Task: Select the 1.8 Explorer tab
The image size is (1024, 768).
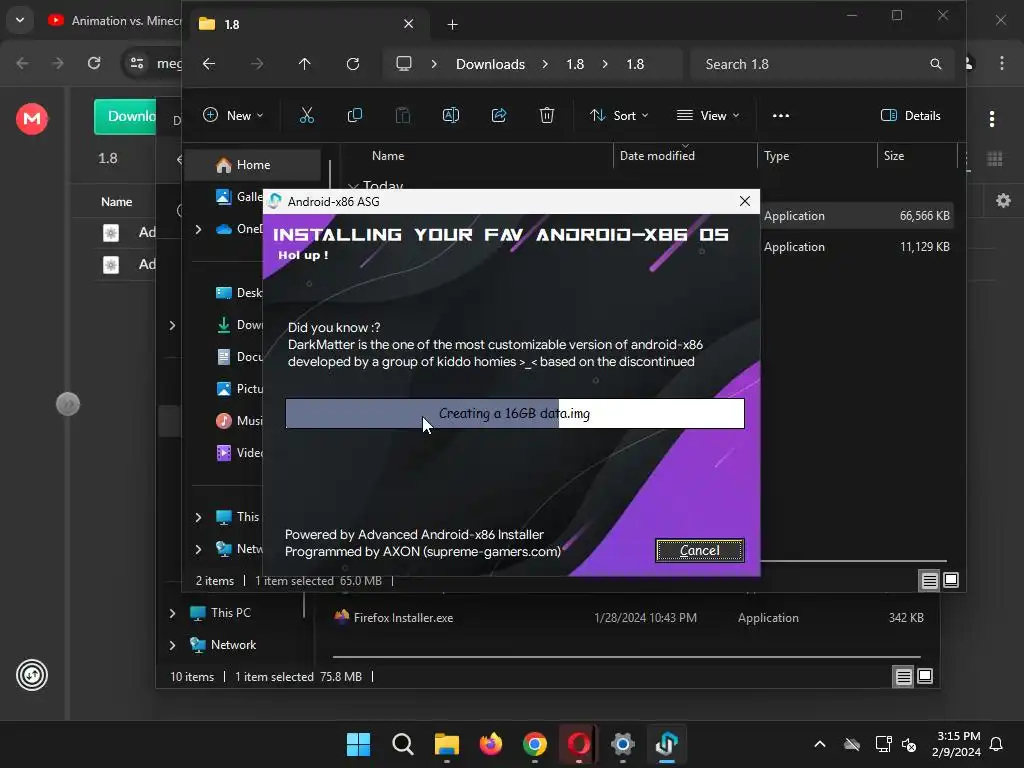Action: 310,24
